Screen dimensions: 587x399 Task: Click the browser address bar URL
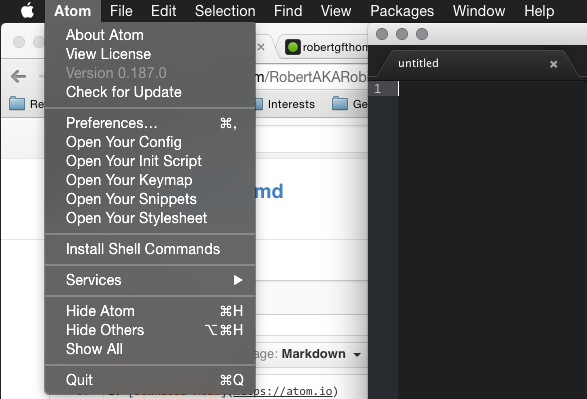311,77
